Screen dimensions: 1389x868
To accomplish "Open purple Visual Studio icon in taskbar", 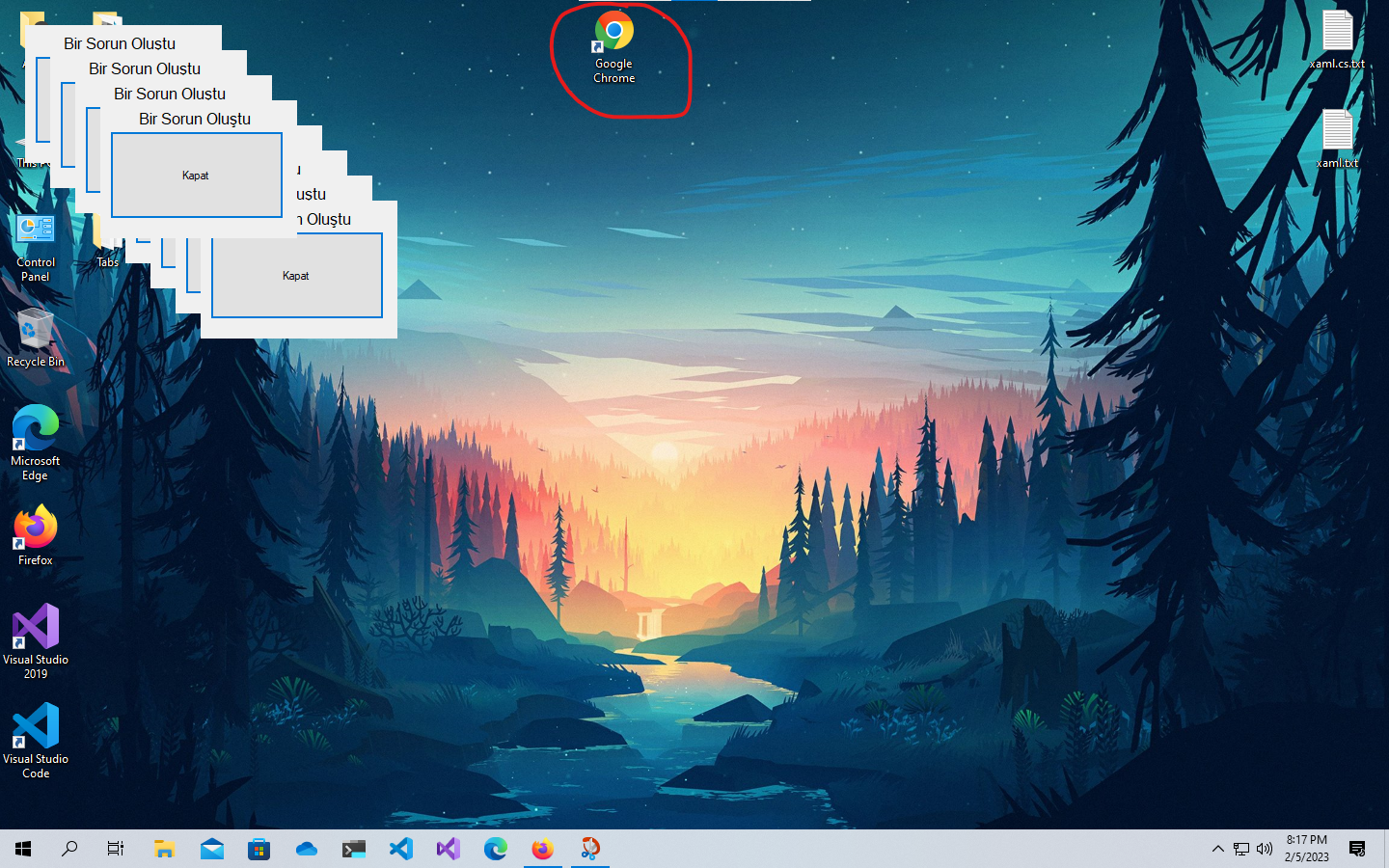I will (449, 849).
